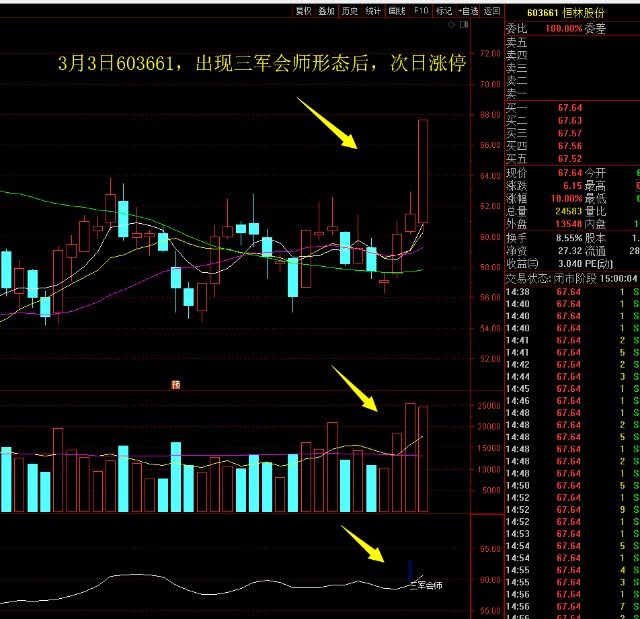Open the 叠加 overlay option
This screenshot has width=640, height=619.
(326, 11)
